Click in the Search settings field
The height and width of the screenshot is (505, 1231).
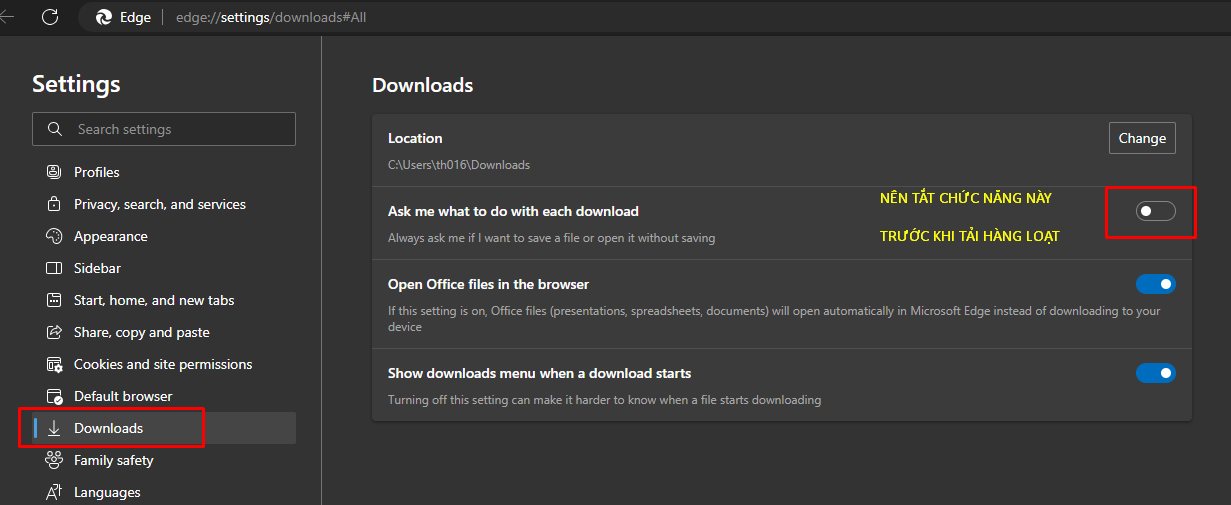(x=164, y=129)
